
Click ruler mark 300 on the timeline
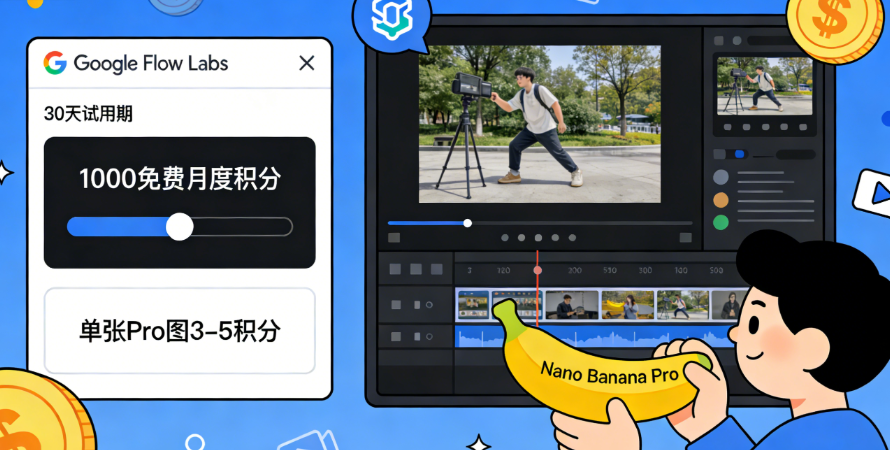coord(645,271)
